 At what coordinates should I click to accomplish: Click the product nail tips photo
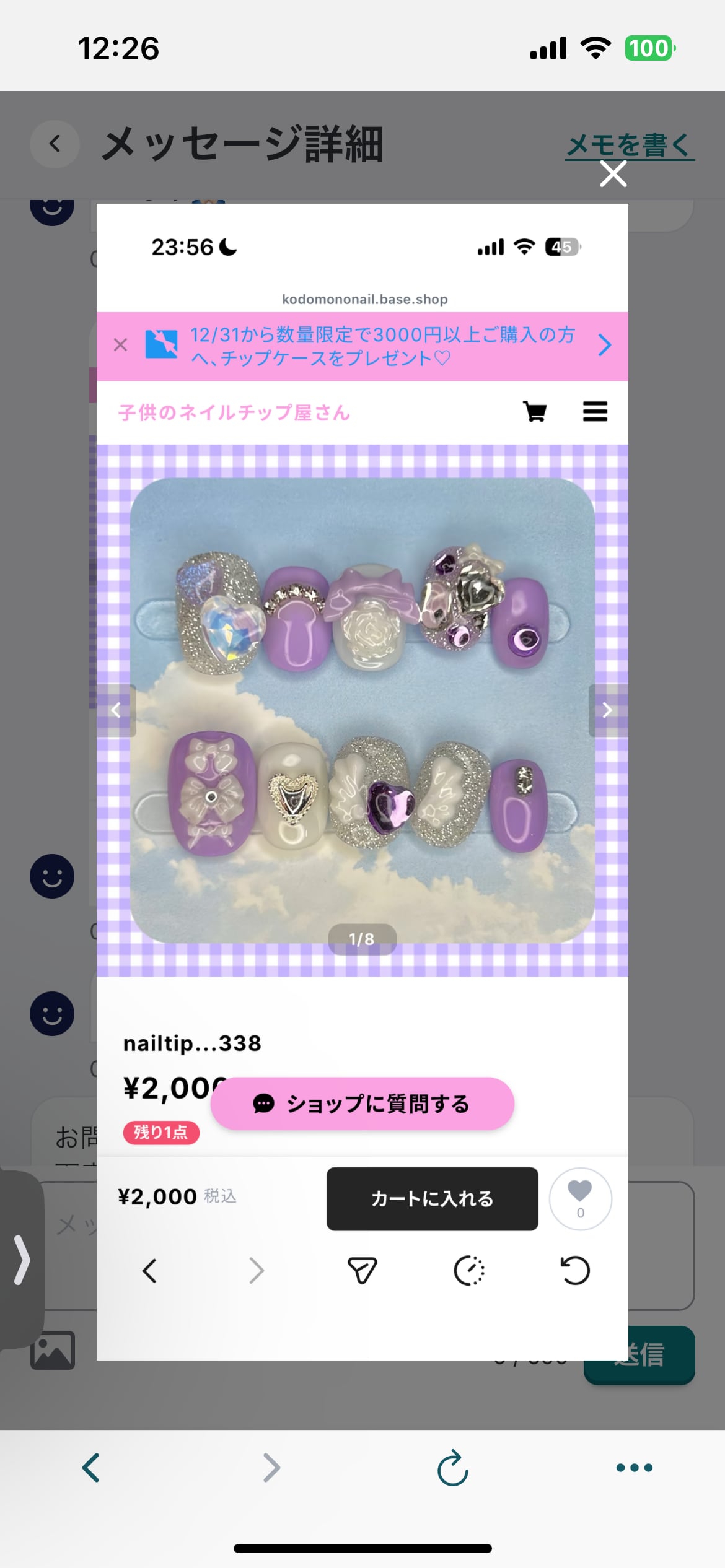[362, 710]
